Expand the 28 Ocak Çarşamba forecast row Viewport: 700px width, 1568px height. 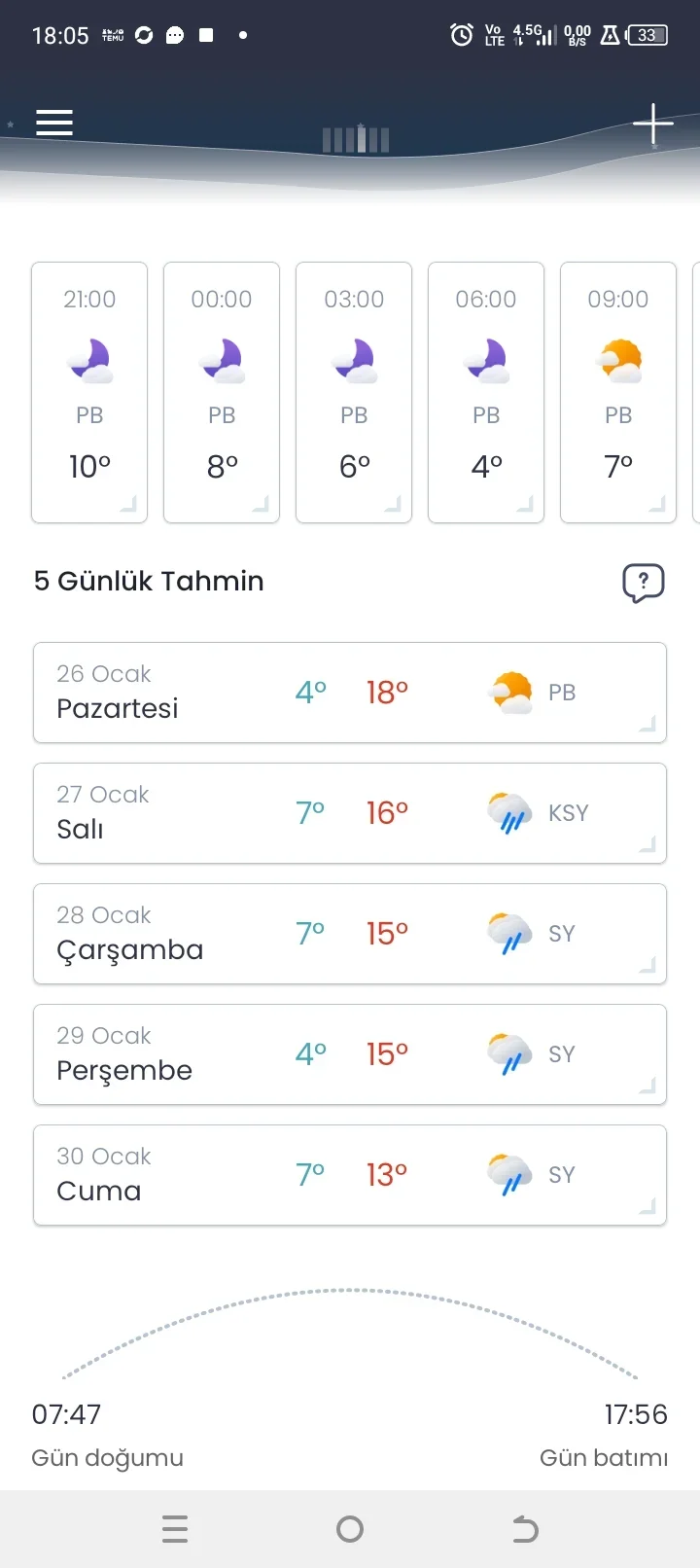tap(647, 965)
